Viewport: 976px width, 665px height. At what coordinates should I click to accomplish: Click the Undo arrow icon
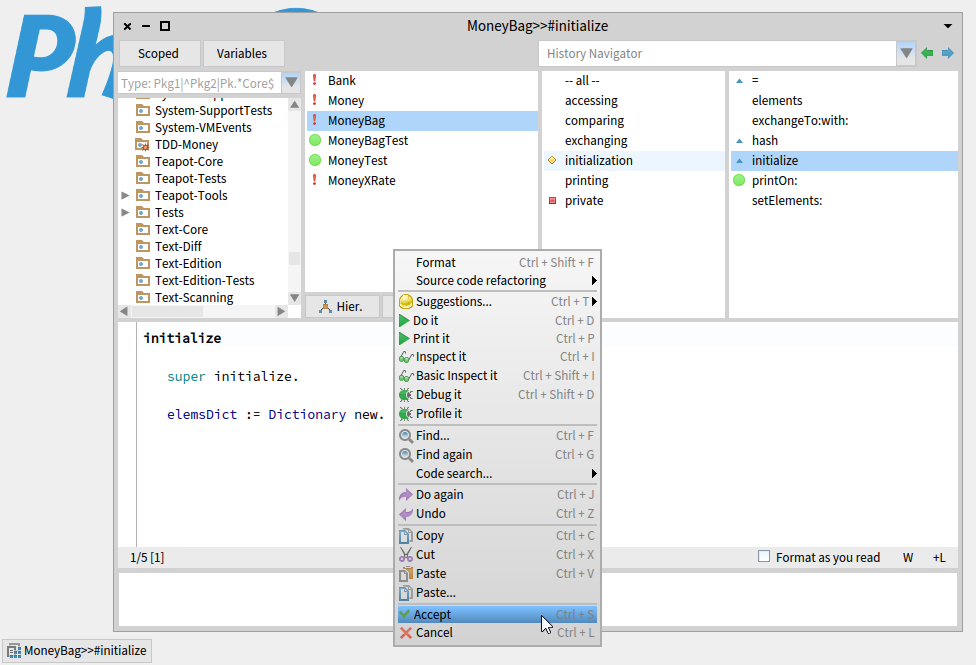coord(406,514)
